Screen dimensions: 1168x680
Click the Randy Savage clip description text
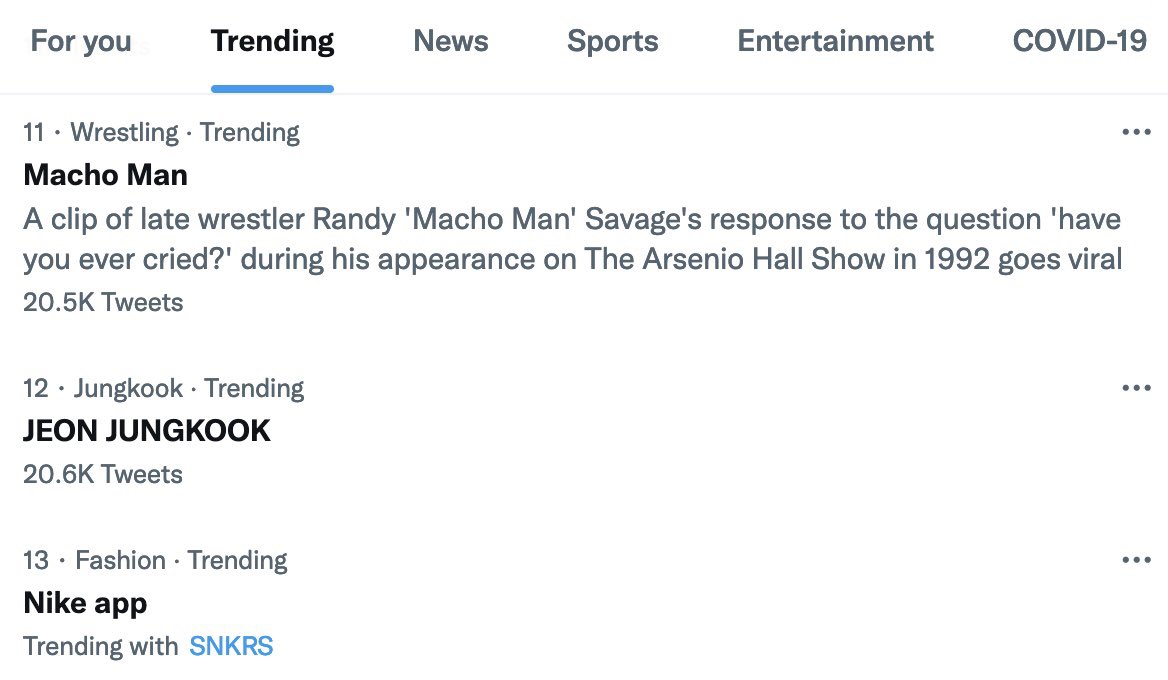point(572,240)
